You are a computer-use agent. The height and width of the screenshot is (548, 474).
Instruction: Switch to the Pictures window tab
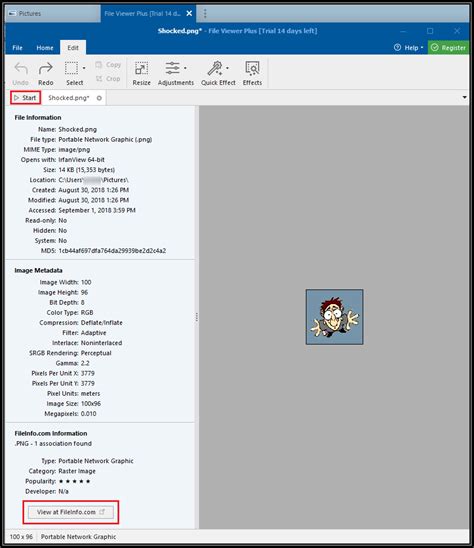click(52, 14)
